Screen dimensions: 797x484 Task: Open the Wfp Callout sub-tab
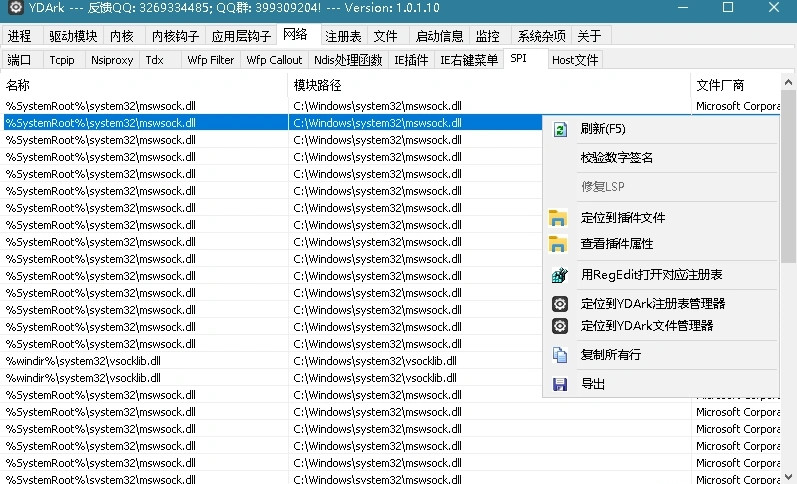click(x=274, y=60)
